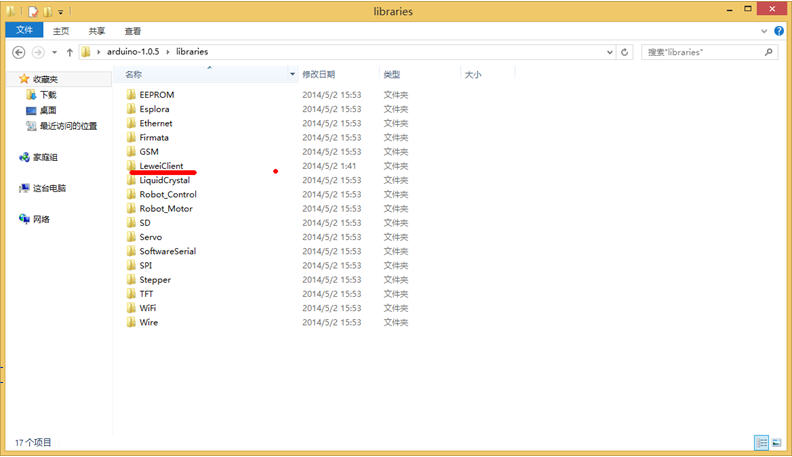Click libraries in the address path
This screenshot has height=457, width=792.
192,52
